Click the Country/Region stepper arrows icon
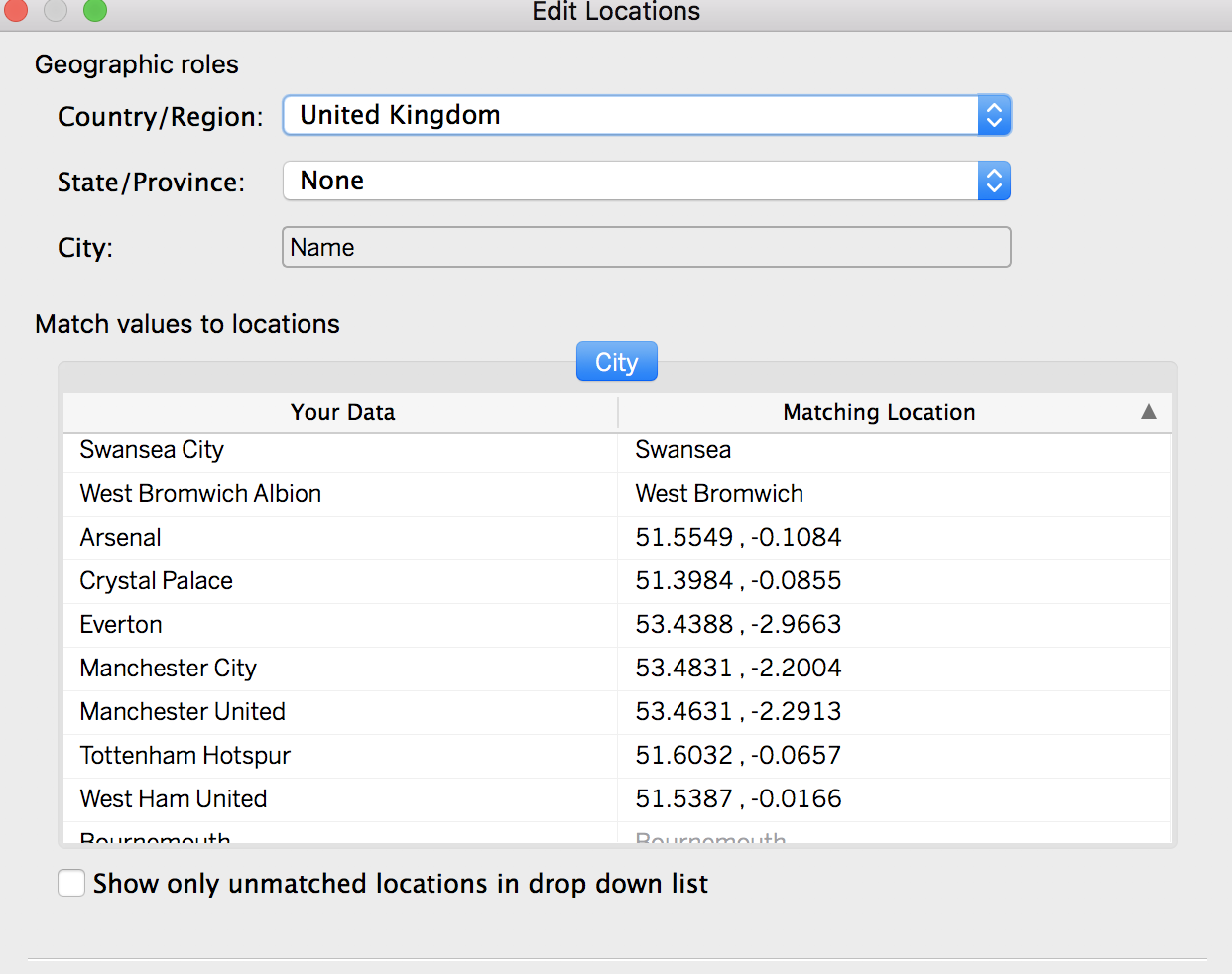 994,116
